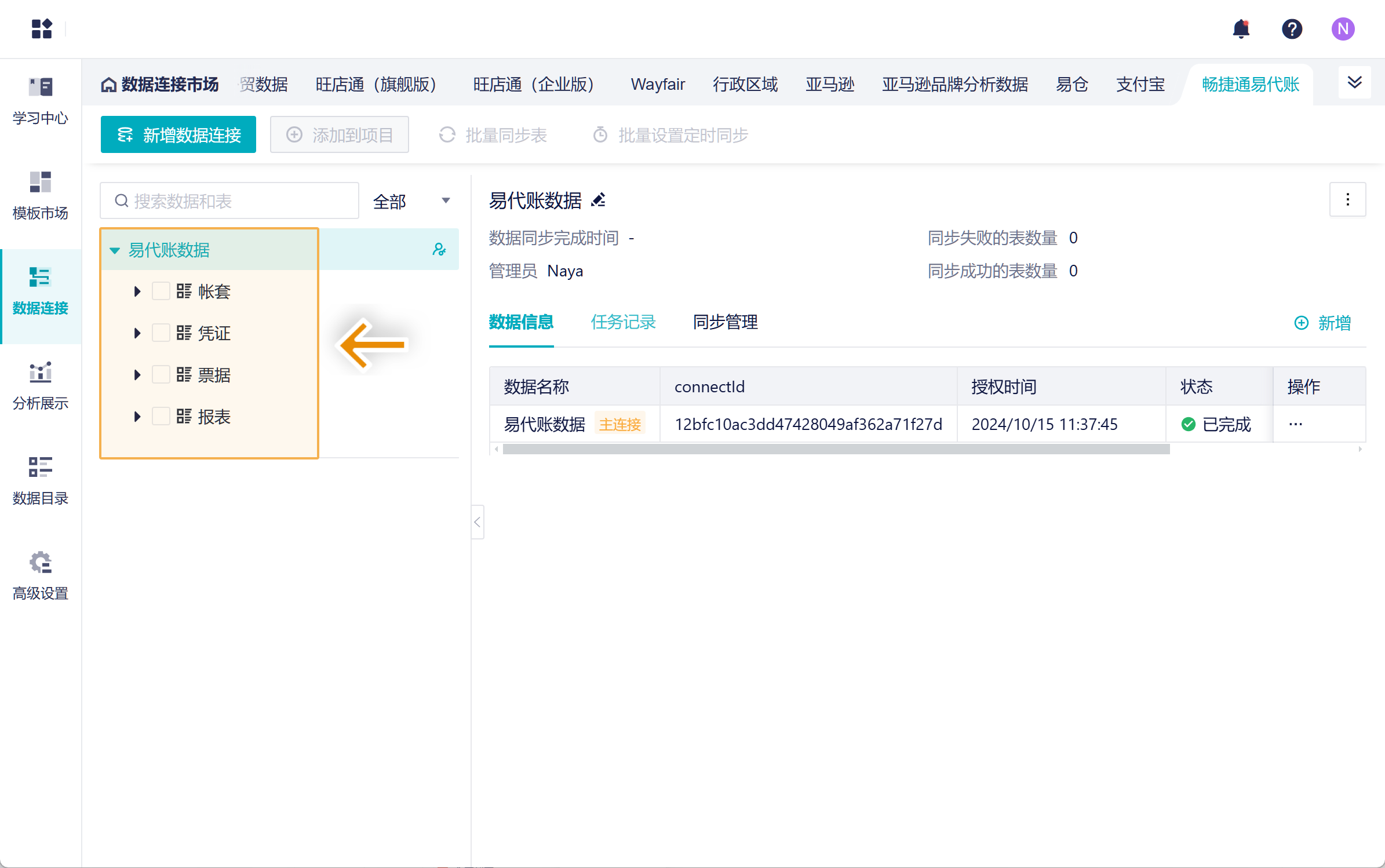Image resolution: width=1385 pixels, height=868 pixels.
Task: Check the 帐套 checkbox
Action: (161, 291)
